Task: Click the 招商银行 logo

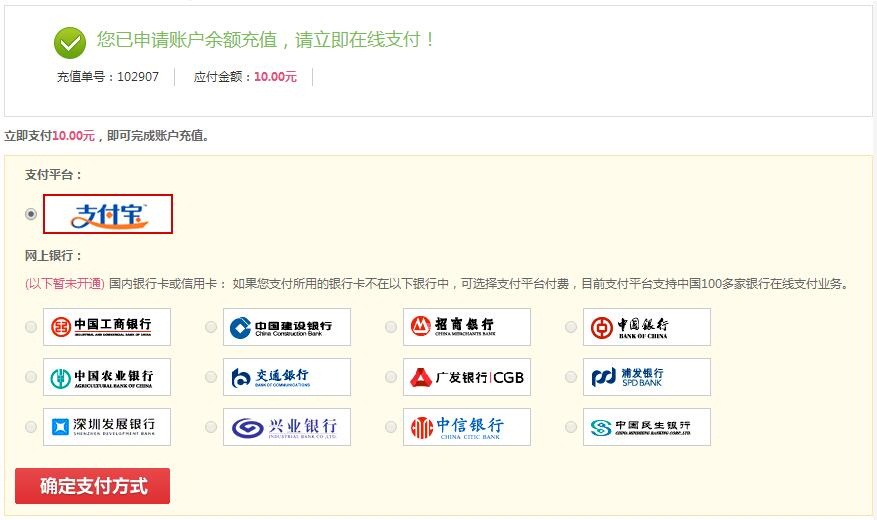Action: (467, 327)
